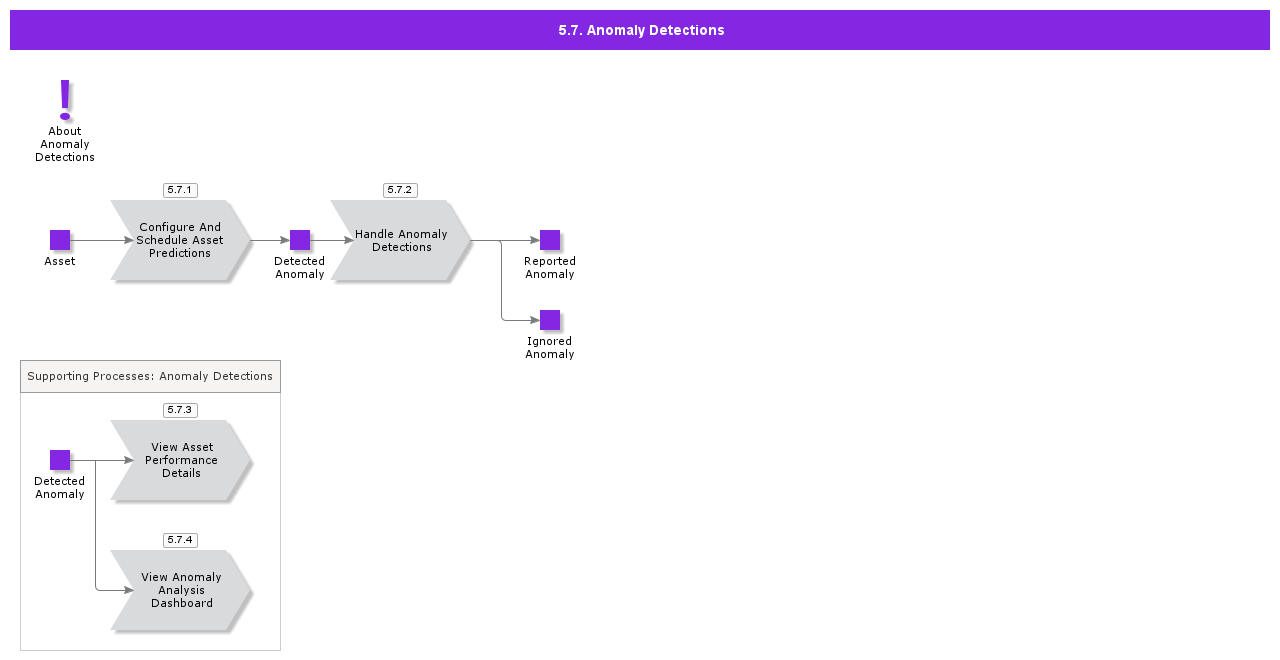Click the 5.7.3 process number tag
Viewport: 1280px width, 660px height.
180,410
